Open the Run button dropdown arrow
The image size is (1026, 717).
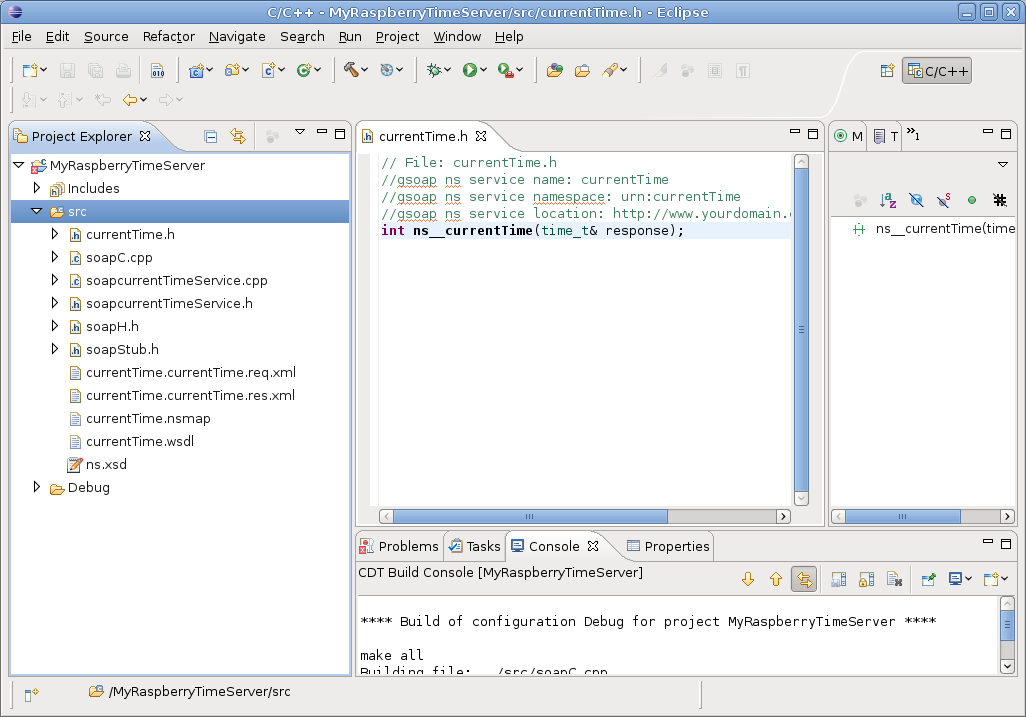click(x=484, y=70)
